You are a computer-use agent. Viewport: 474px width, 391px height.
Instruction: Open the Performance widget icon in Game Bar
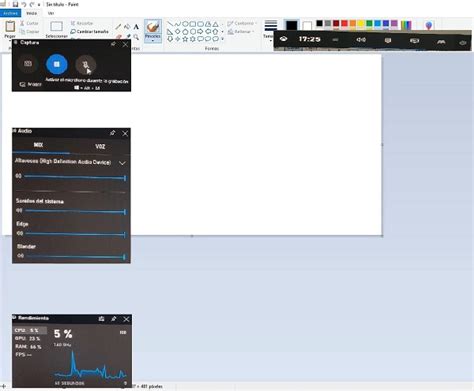pos(414,41)
